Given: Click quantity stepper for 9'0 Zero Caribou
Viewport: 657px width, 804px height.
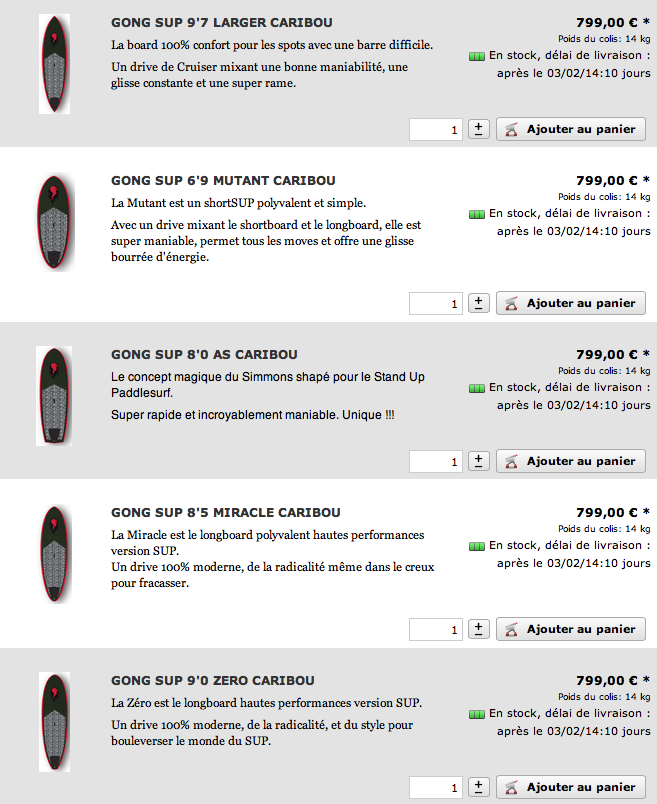Looking at the screenshot, I should pyautogui.click(x=479, y=787).
